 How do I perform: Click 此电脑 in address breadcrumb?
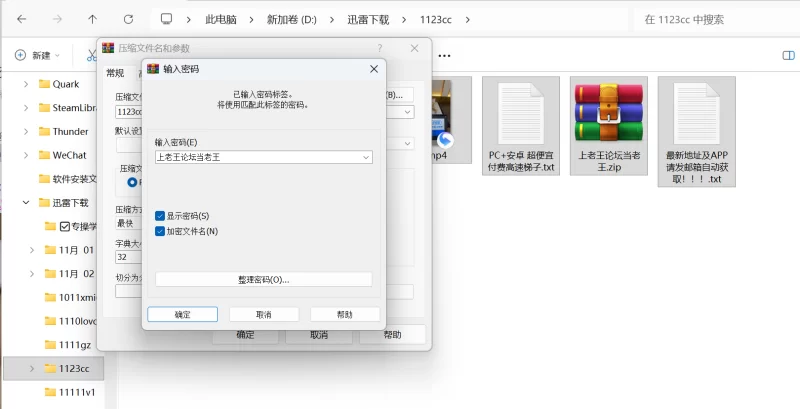pos(221,19)
